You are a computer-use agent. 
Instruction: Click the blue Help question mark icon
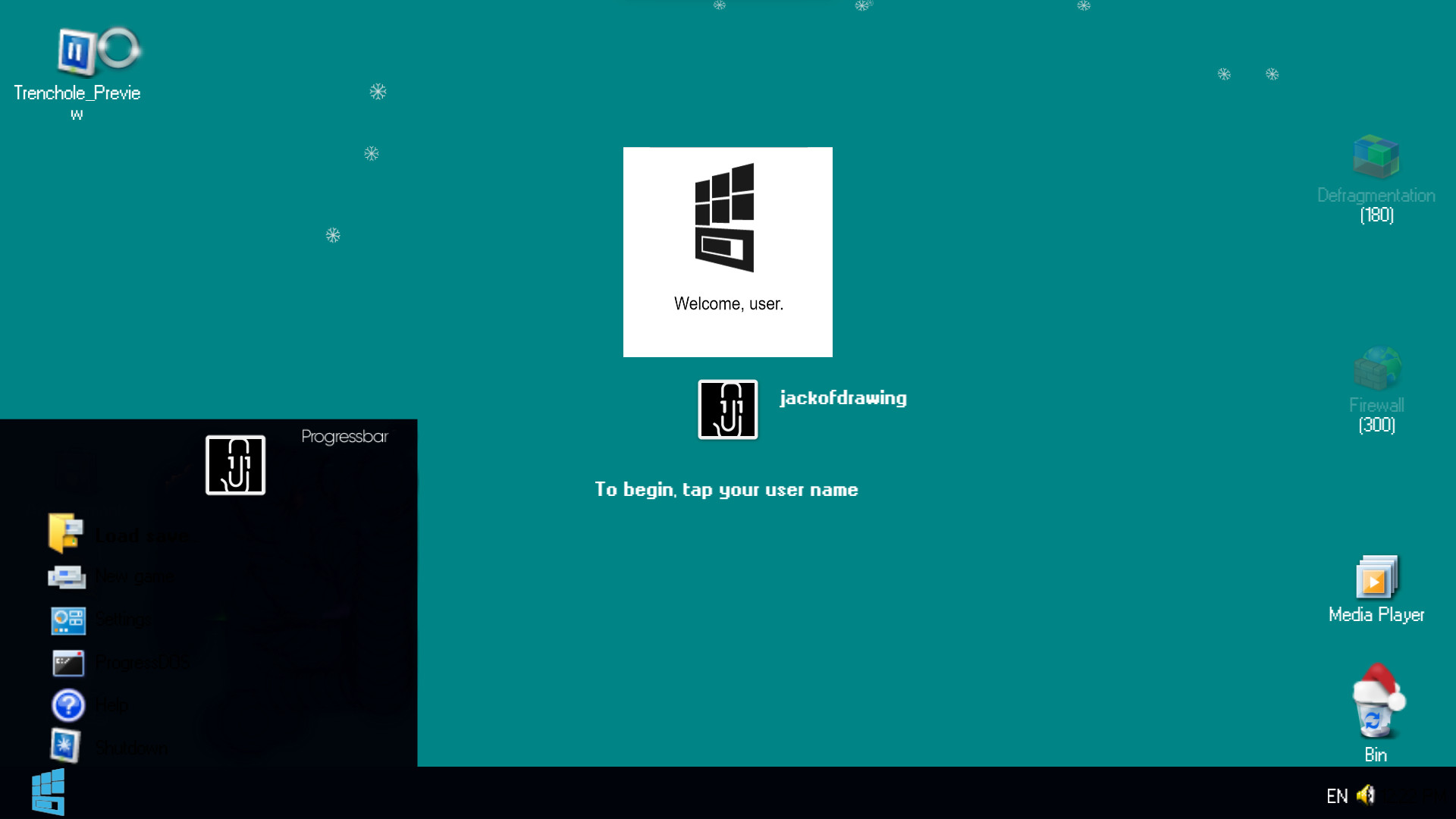pyautogui.click(x=67, y=705)
